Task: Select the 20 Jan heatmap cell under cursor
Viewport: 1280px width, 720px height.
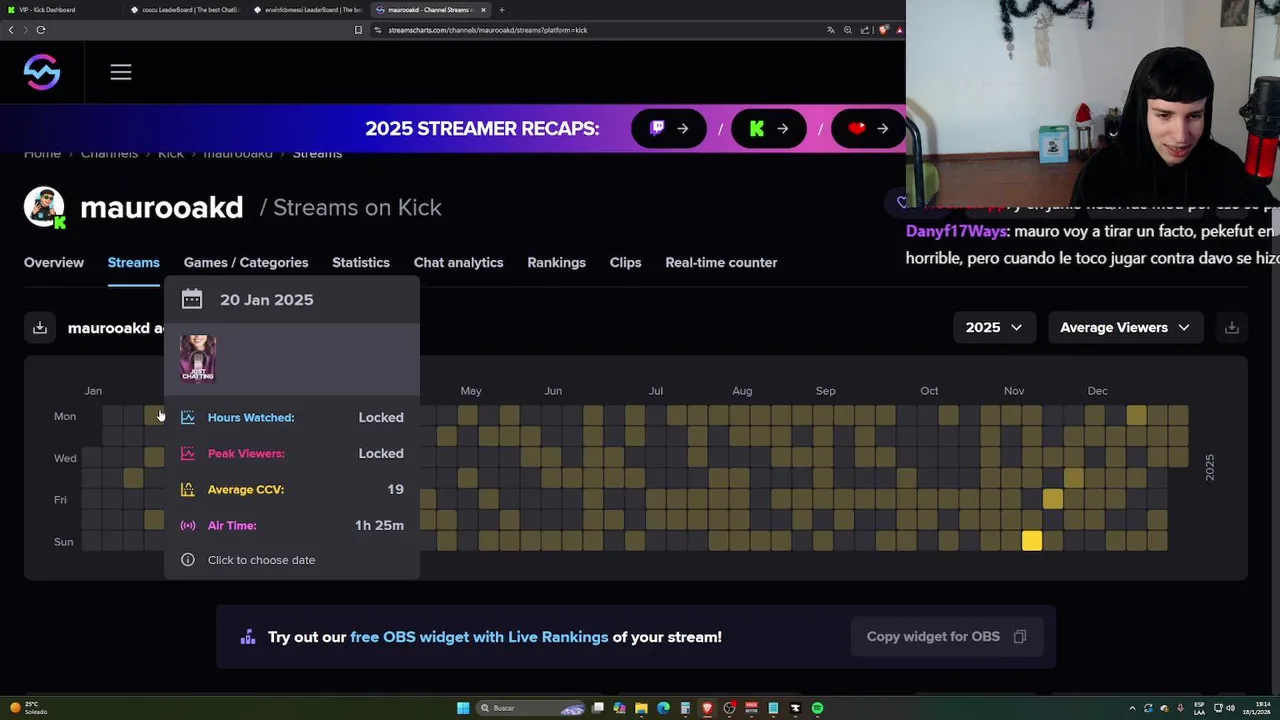Action: click(x=154, y=415)
